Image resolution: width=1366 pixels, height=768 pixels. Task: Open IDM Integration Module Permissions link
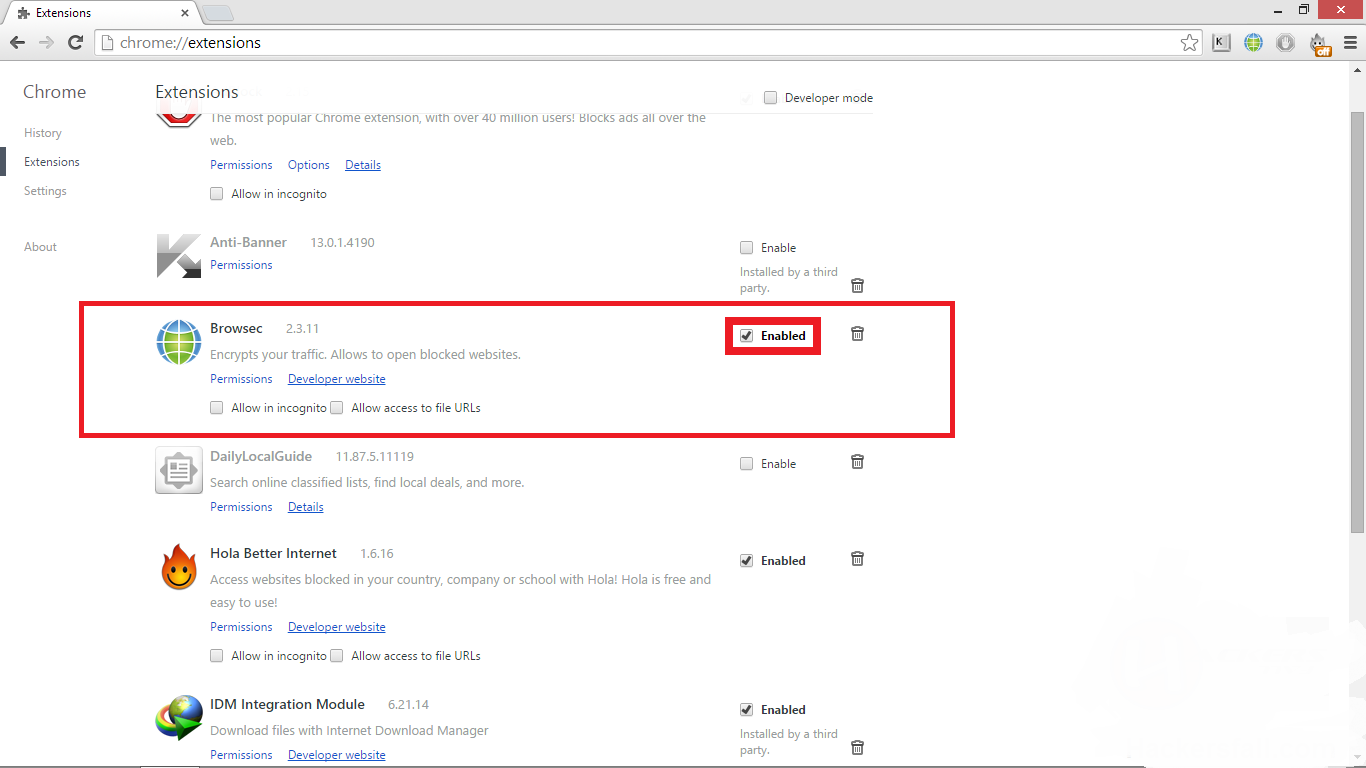241,755
